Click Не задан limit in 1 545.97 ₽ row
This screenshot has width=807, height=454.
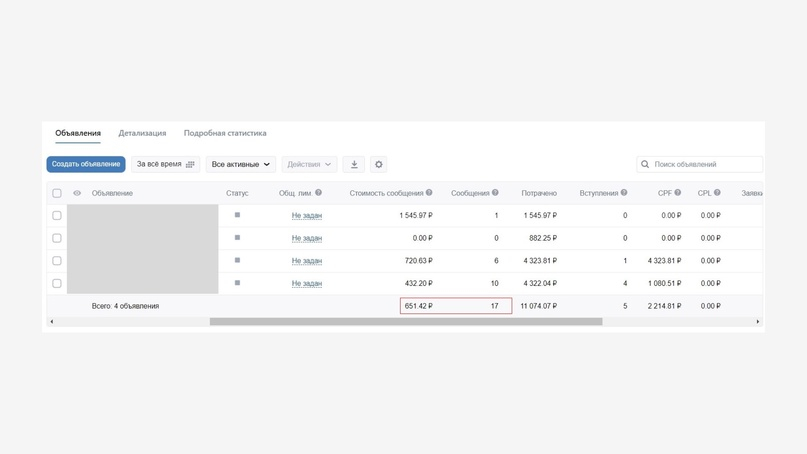(x=307, y=215)
